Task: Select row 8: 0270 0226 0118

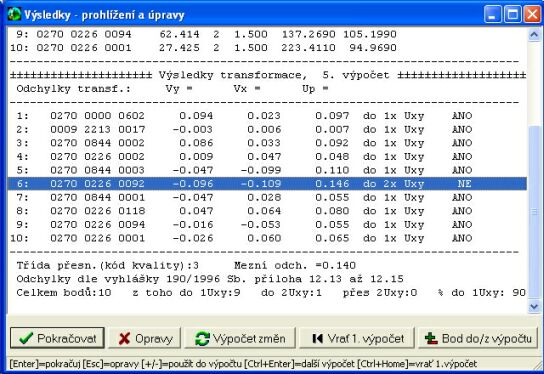Action: coord(267,211)
